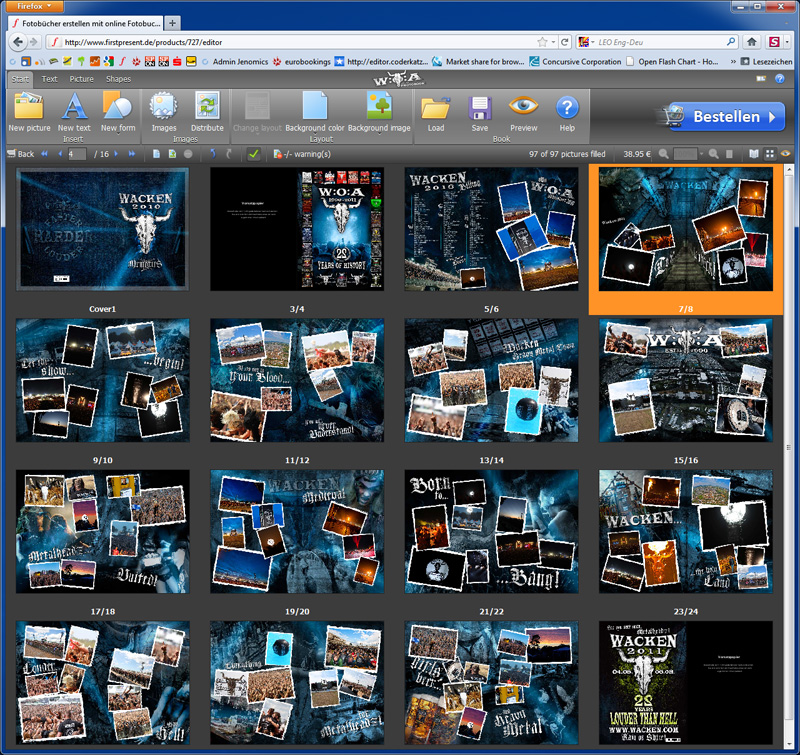Select the 15/16 page spread thumbnail

686,380
